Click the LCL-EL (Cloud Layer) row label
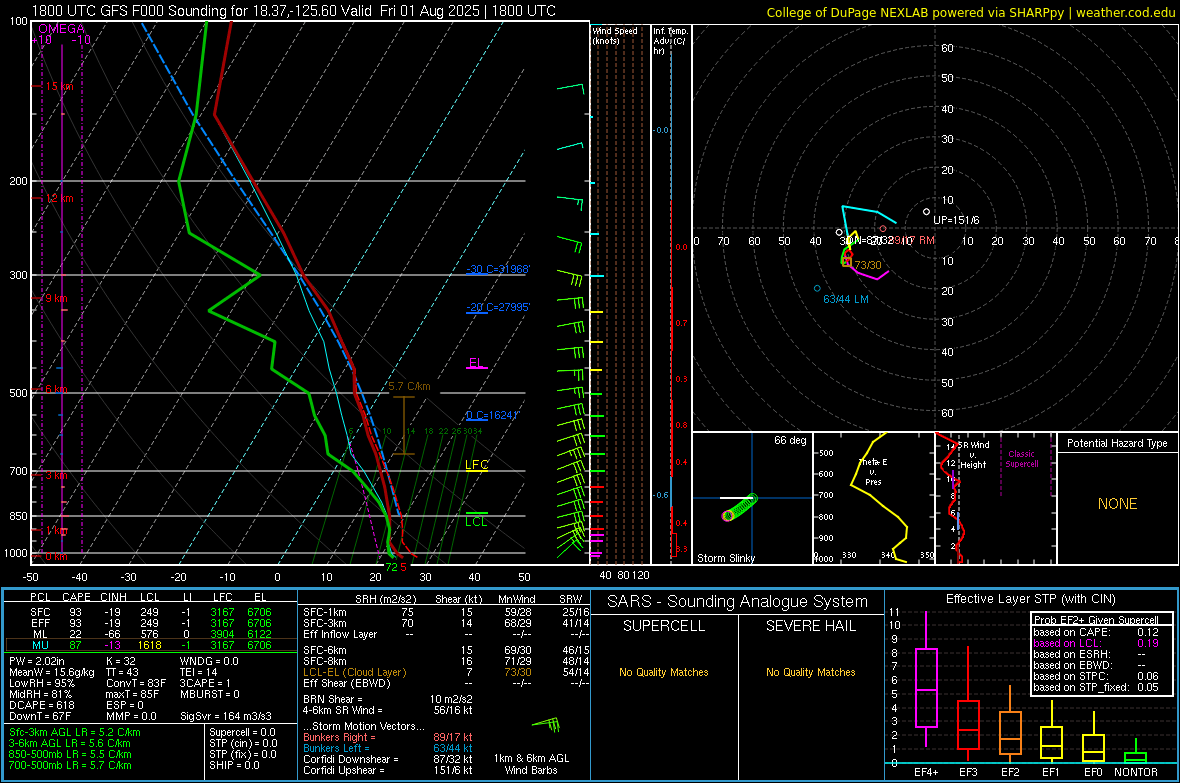 coord(354,672)
